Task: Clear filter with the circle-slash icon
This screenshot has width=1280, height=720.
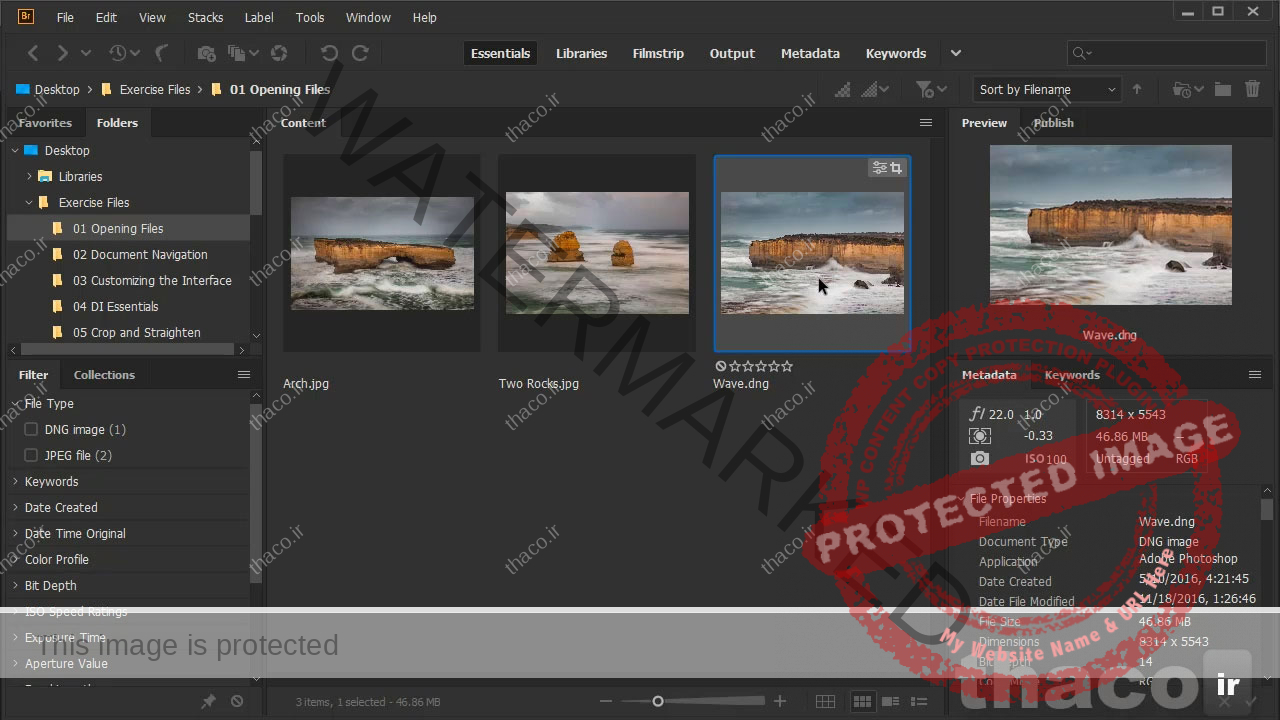Action: click(237, 702)
